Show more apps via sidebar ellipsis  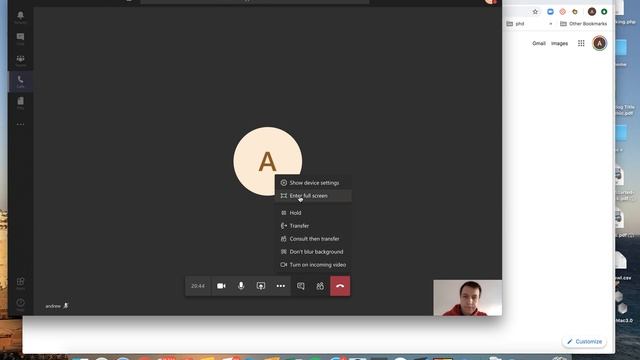click(x=20, y=124)
